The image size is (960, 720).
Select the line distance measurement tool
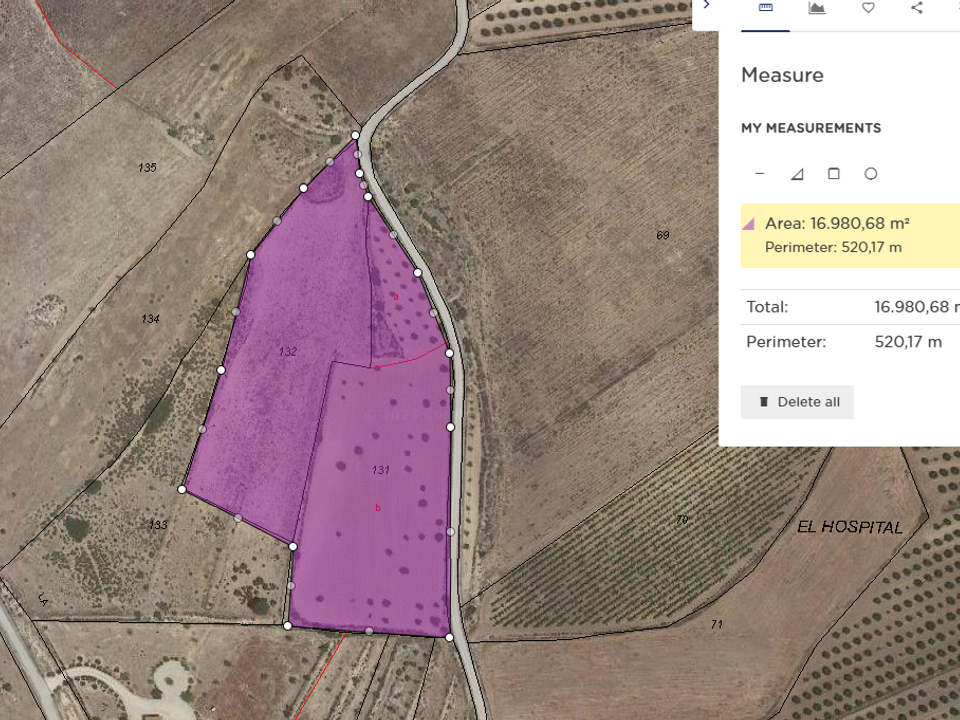click(x=760, y=174)
